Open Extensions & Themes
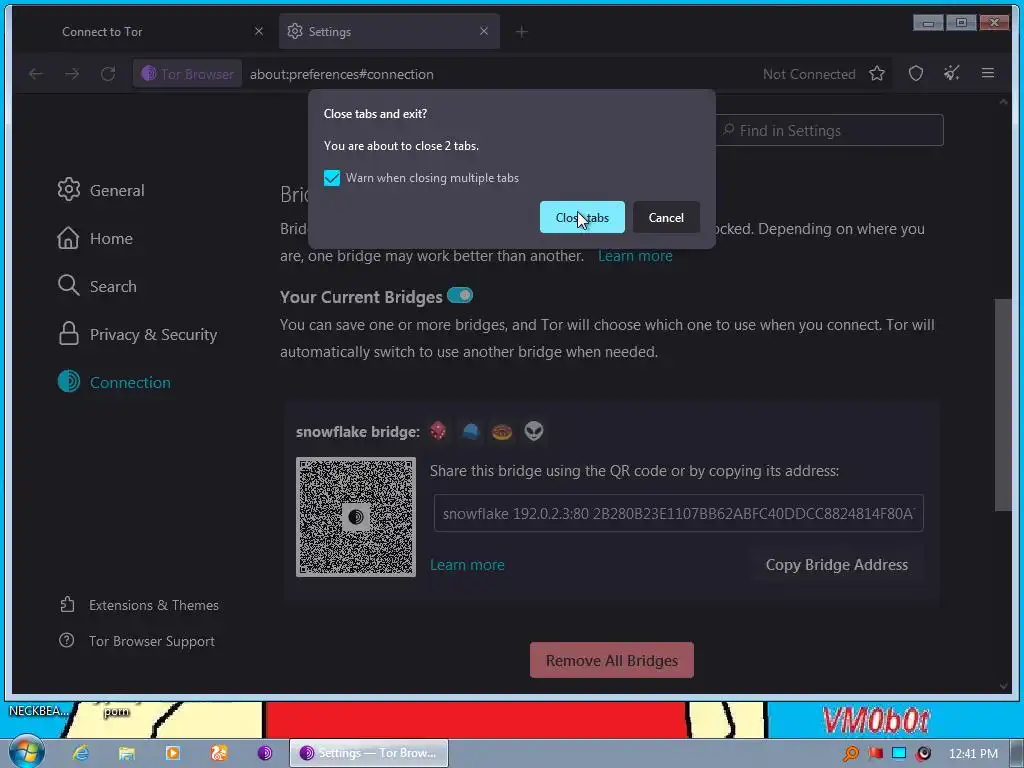This screenshot has width=1024, height=768. click(138, 605)
